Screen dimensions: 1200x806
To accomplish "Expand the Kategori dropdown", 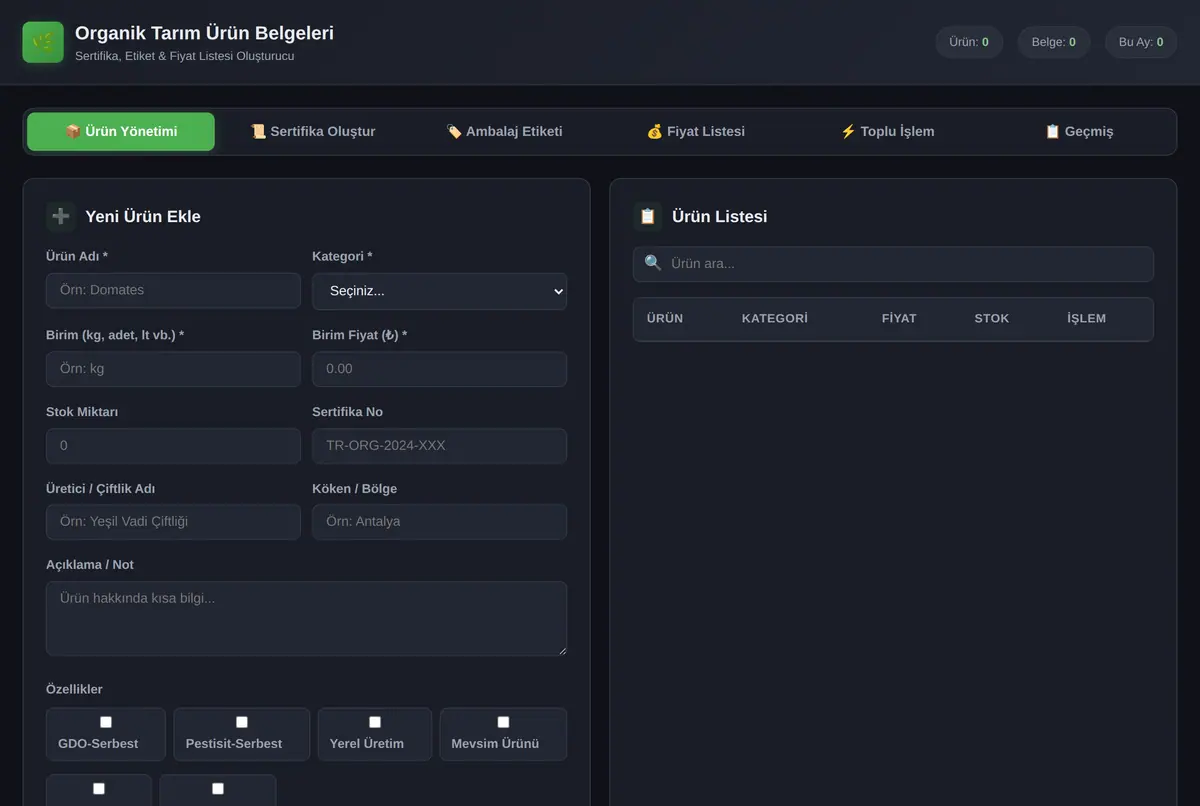I will pyautogui.click(x=440, y=291).
